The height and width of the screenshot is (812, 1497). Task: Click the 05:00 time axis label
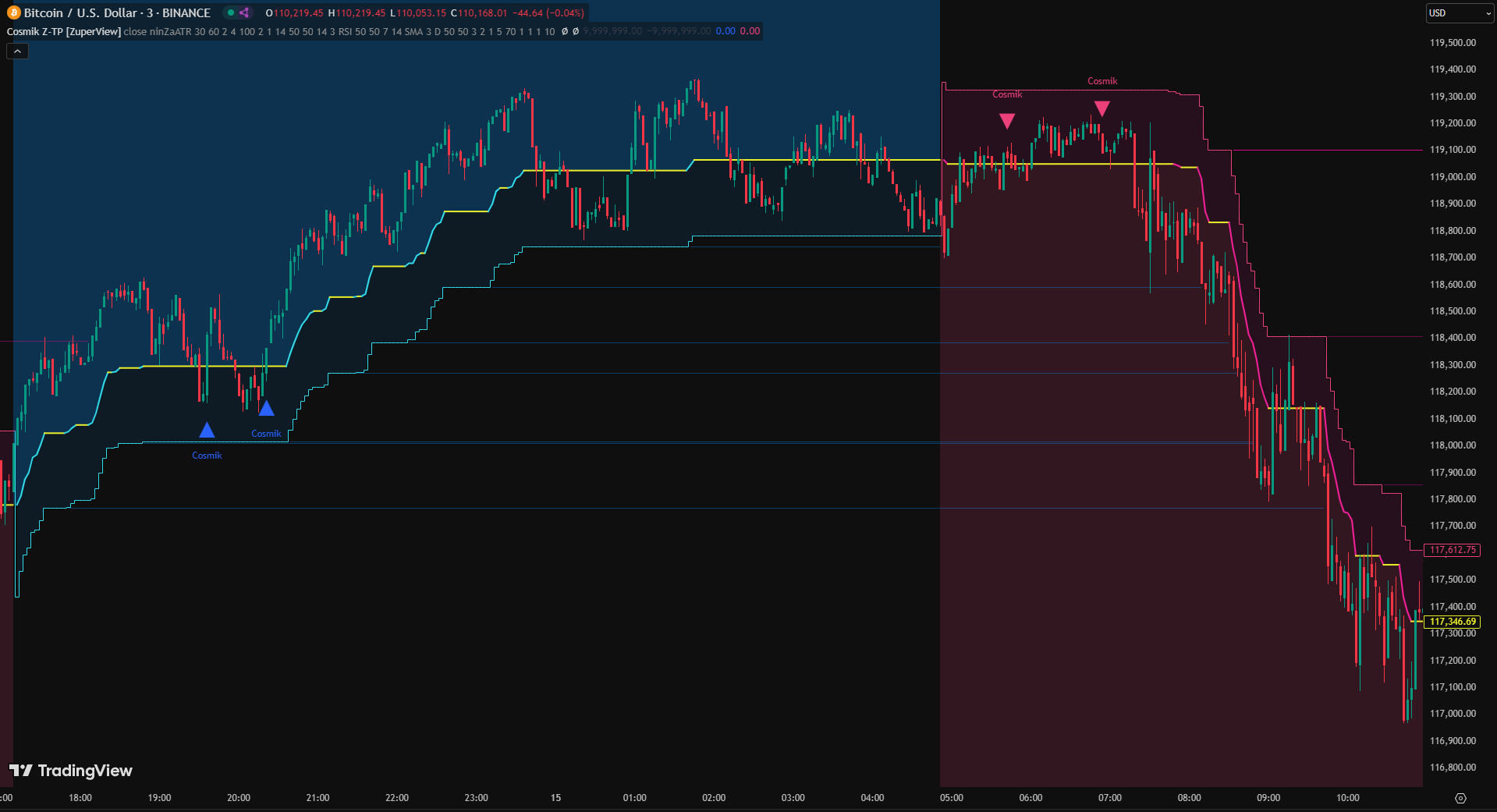coord(951,798)
